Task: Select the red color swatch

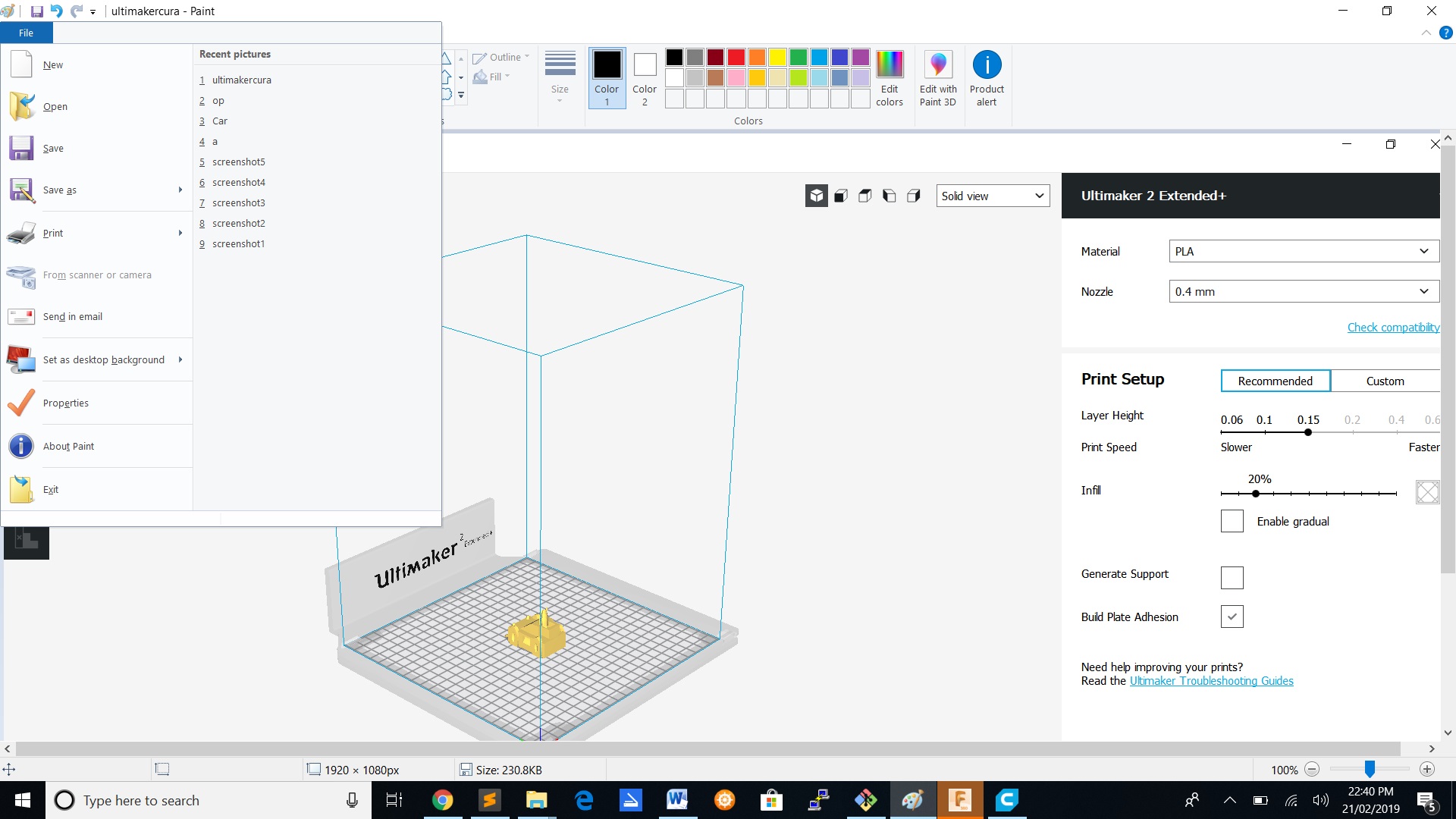Action: (x=736, y=58)
